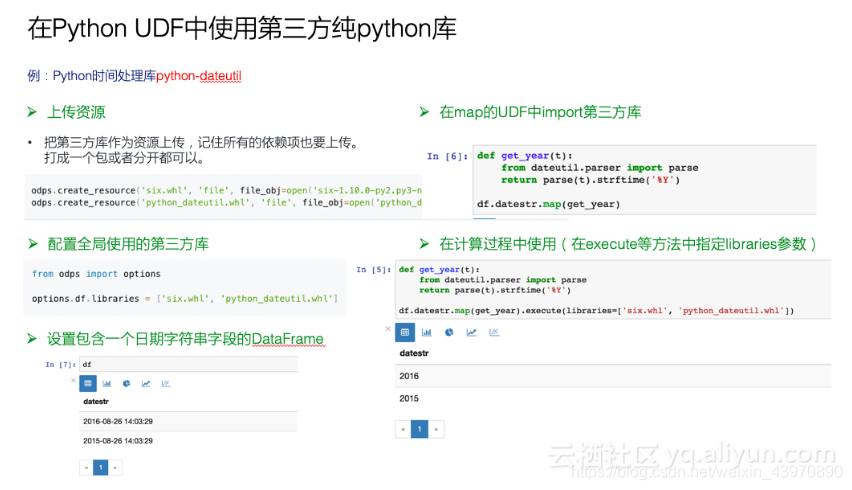Image resolution: width=852 pixels, height=490 pixels.
Task: Click the In [6] get_year code cell
Action: [644, 180]
